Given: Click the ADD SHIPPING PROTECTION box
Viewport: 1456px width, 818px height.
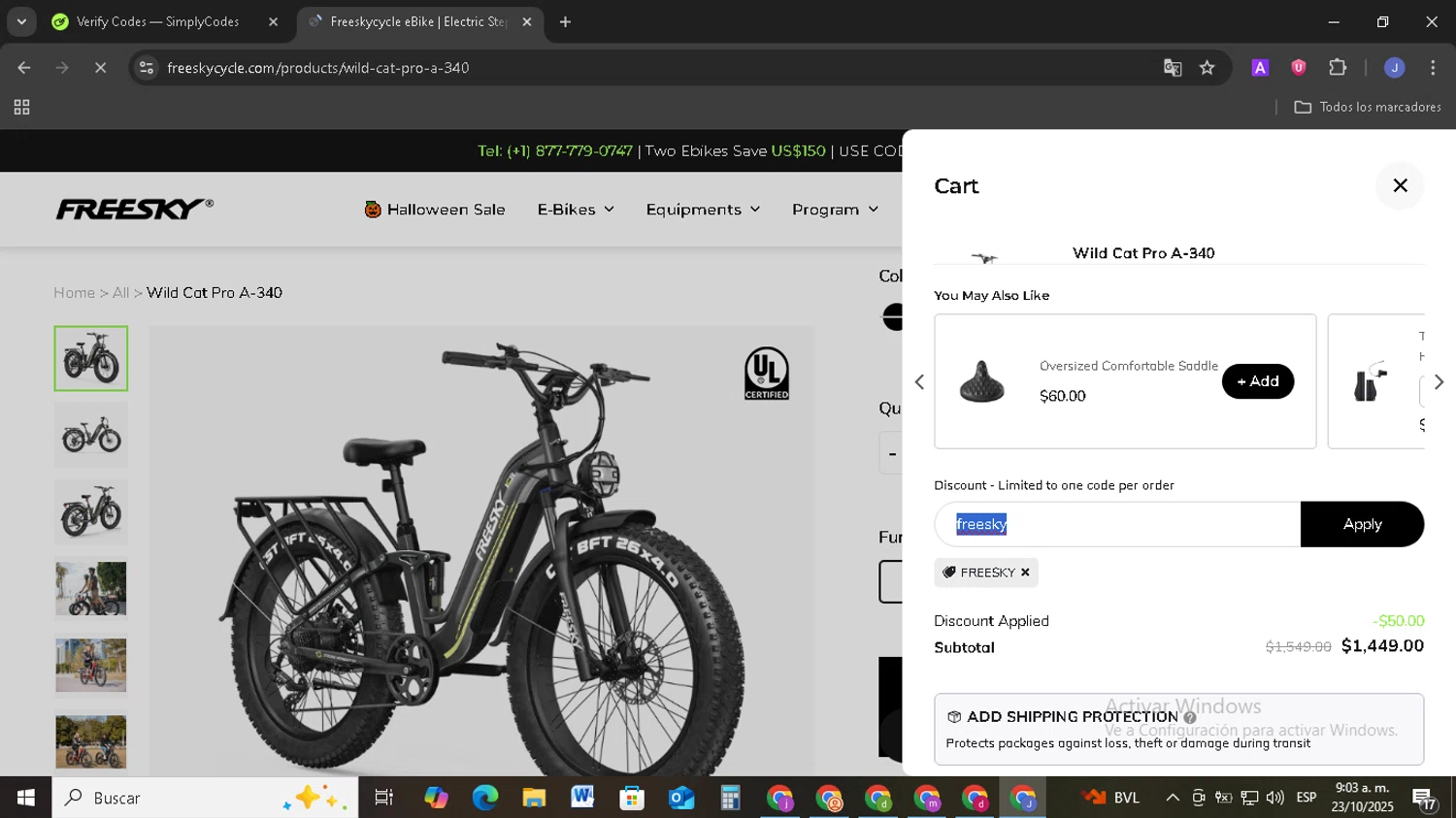Looking at the screenshot, I should 1178,729.
